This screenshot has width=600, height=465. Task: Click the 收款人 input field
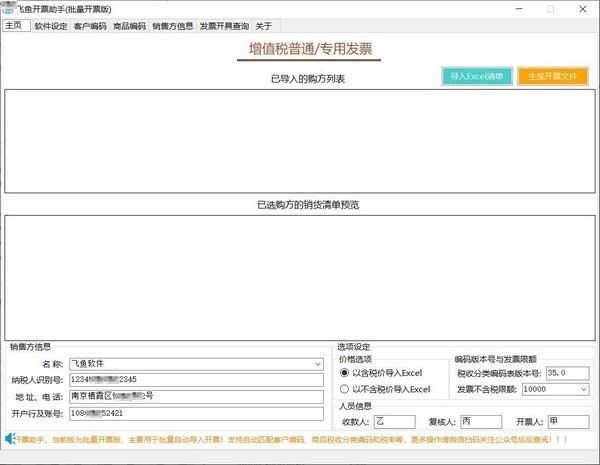(x=395, y=422)
